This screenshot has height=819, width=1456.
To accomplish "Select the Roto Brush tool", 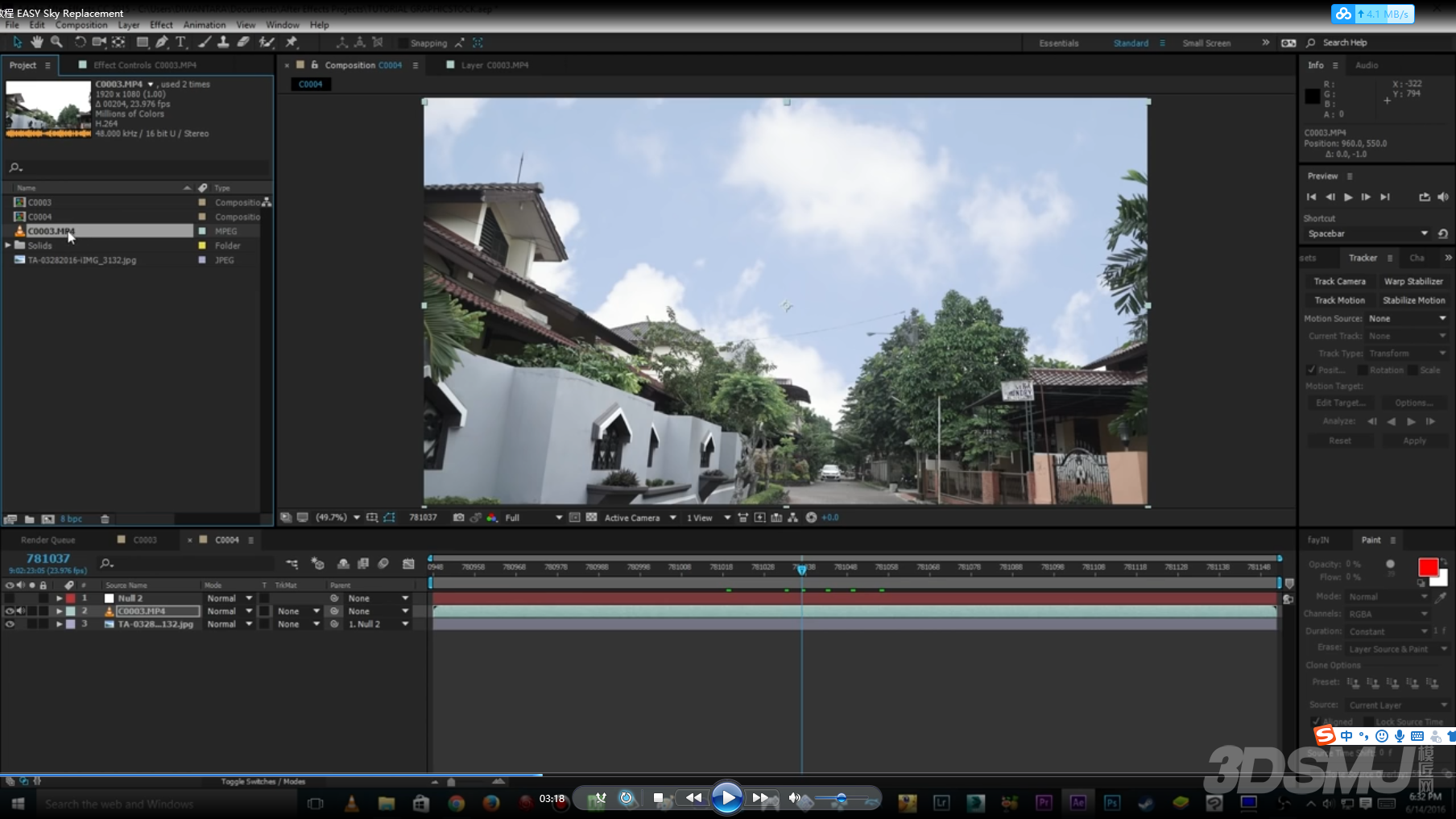I will tap(267, 42).
